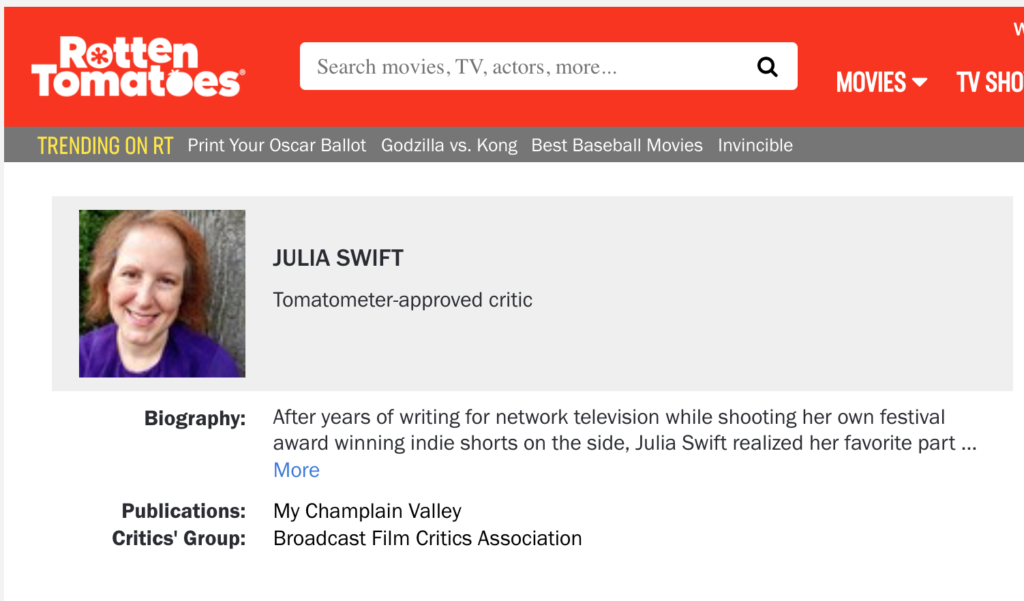Focus the search movies input field

[548, 67]
